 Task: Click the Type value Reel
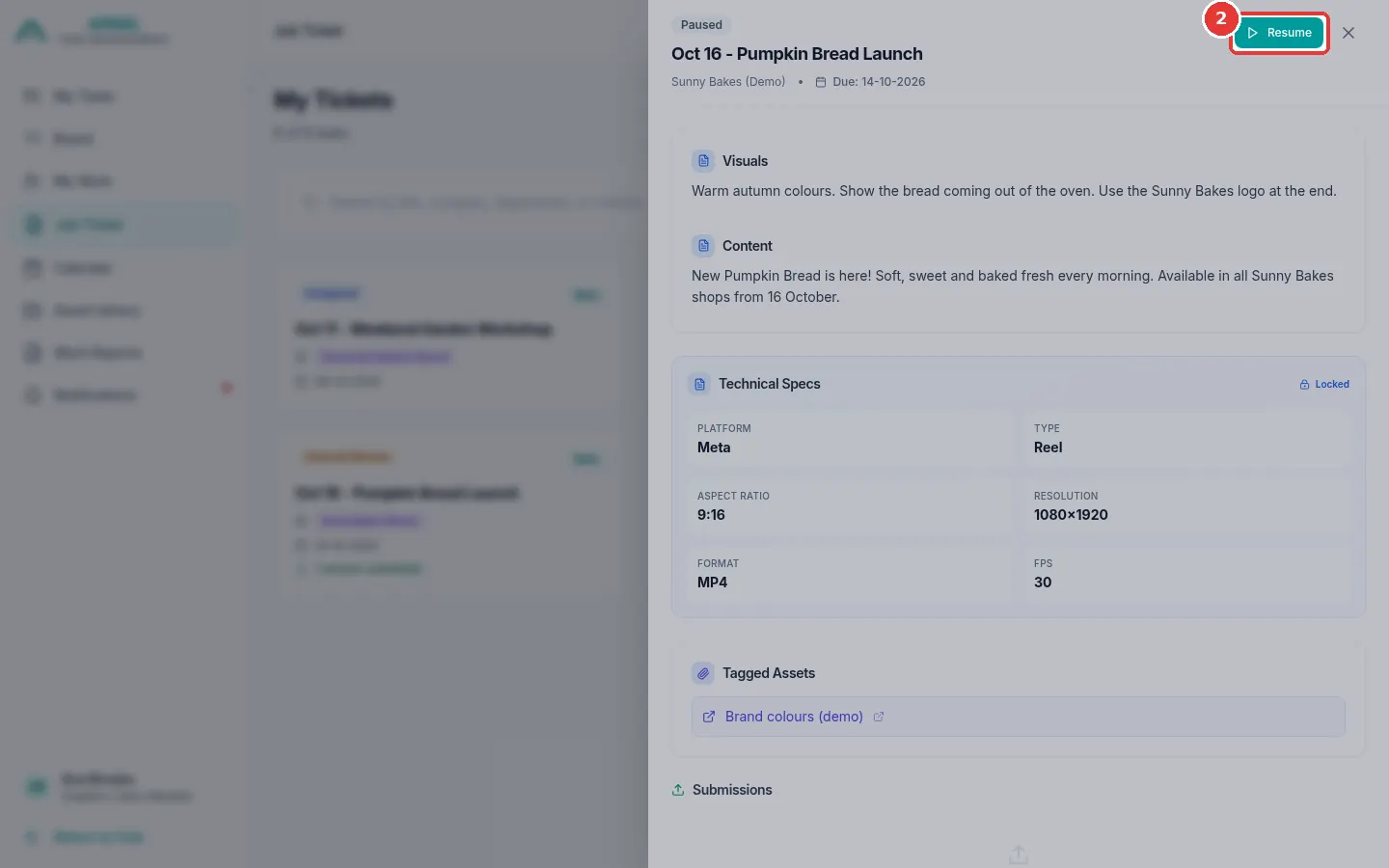coord(1048,448)
